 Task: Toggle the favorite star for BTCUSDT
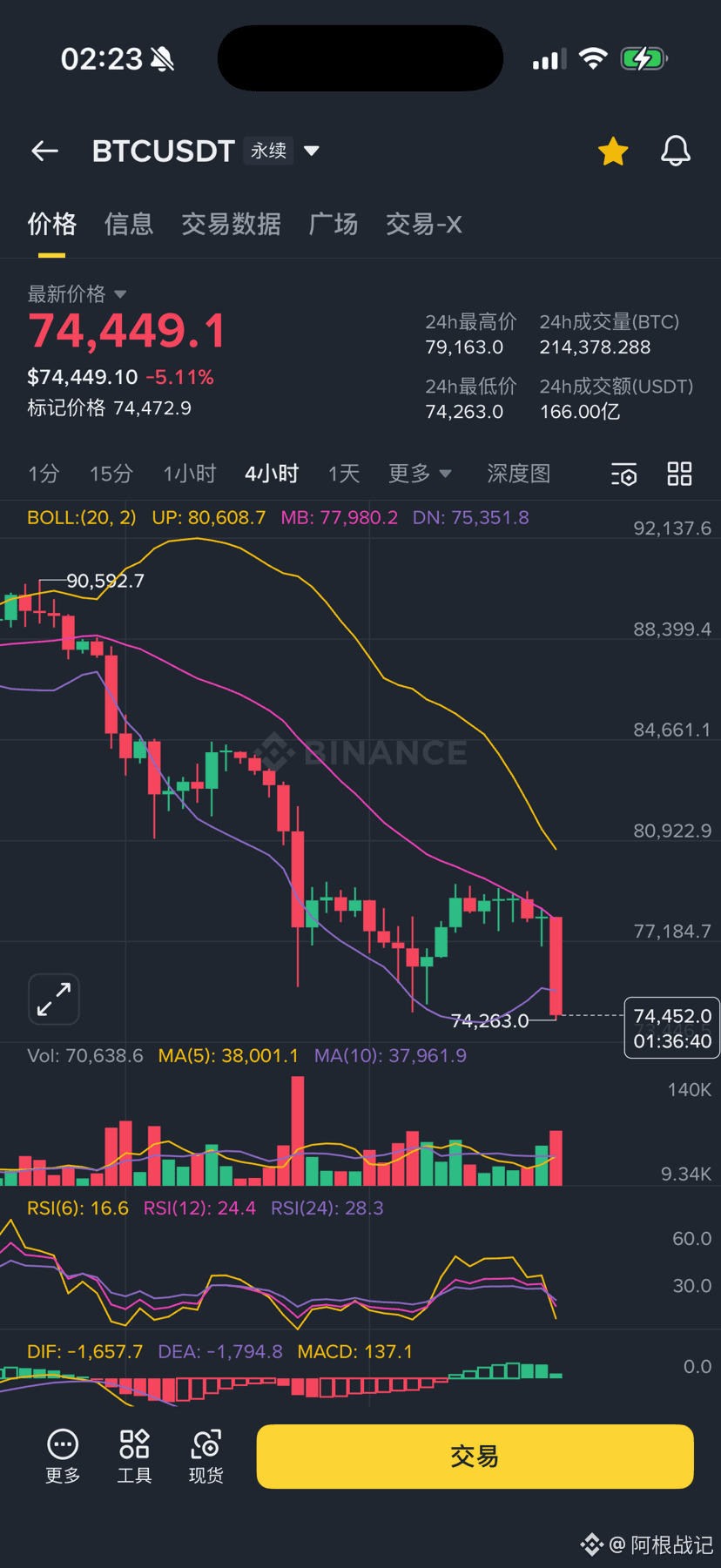coord(613,151)
